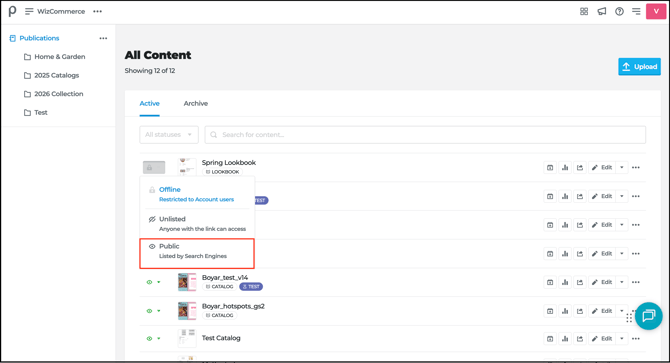View statistics chart for Spring Lookbook
670x363 pixels.
(x=565, y=167)
